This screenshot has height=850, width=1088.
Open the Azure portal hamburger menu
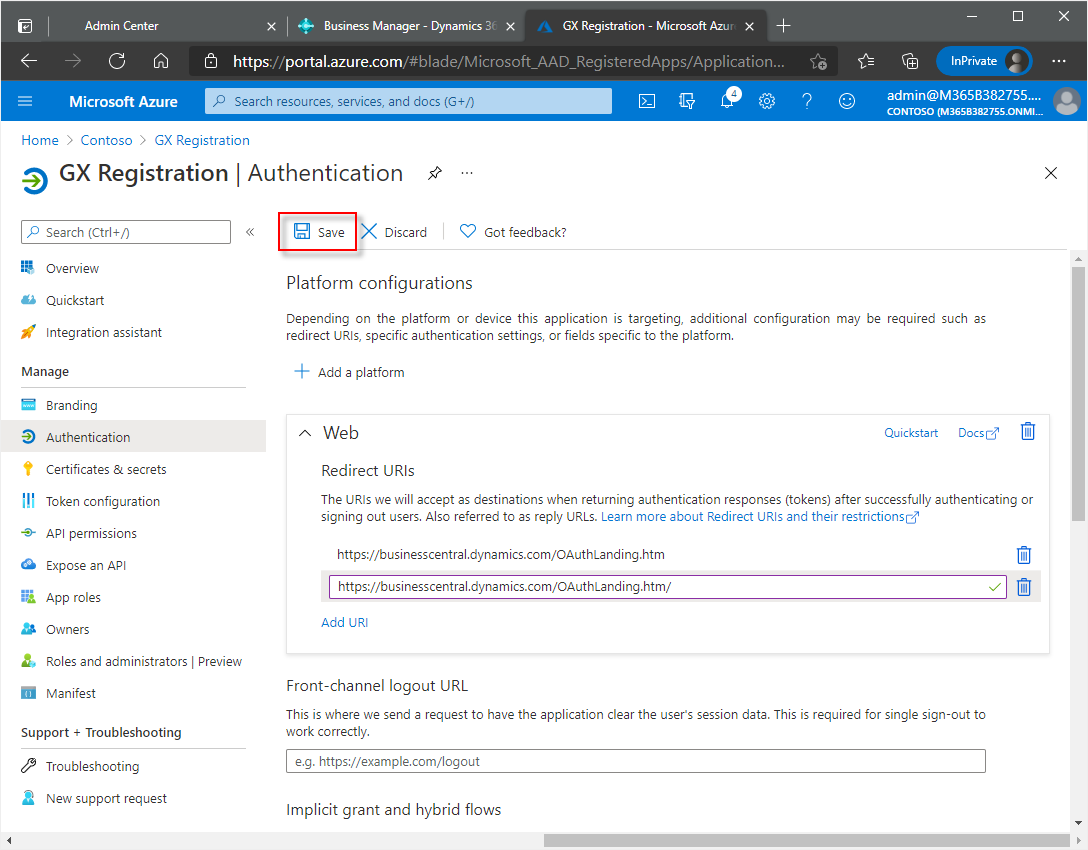[26, 101]
